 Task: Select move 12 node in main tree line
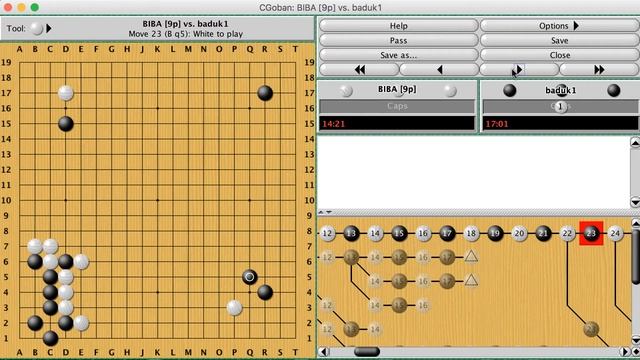327,233
